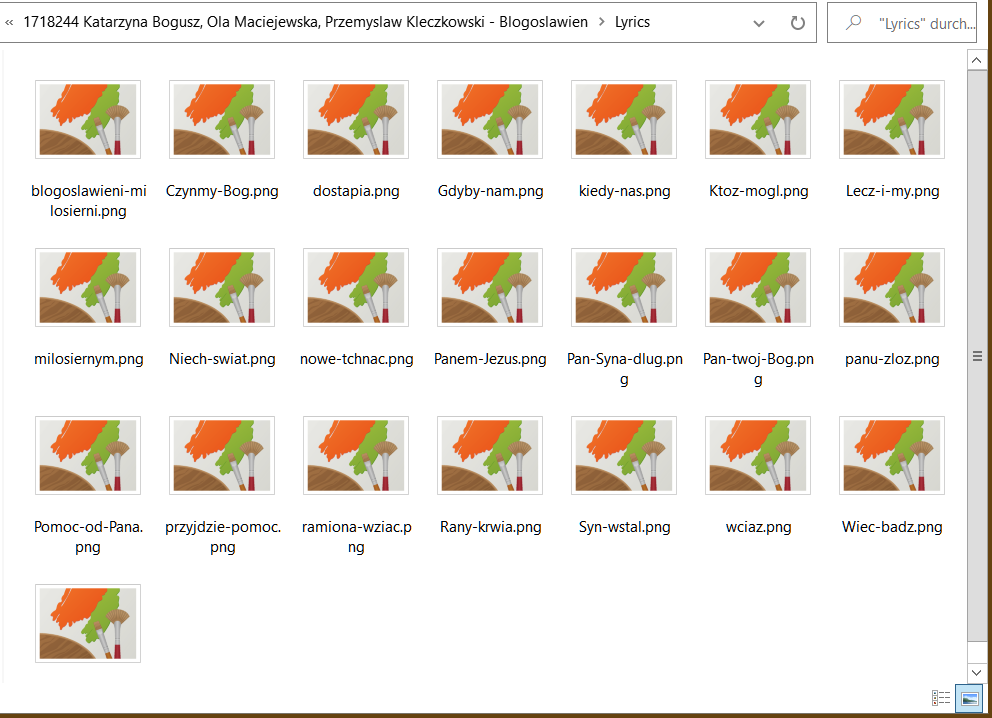Click the search magnifier icon
The height and width of the screenshot is (718, 992).
(853, 23)
